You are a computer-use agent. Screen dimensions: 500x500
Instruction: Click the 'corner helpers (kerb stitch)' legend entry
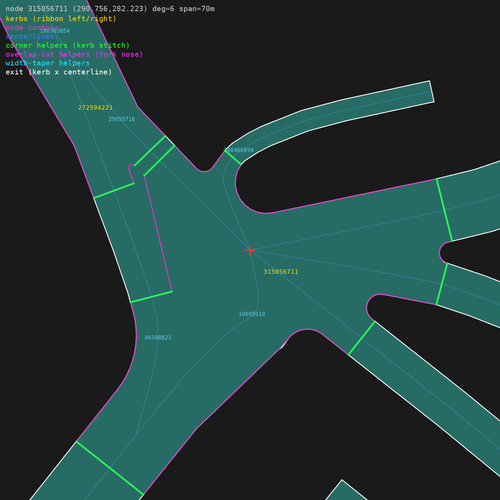coord(68,45)
